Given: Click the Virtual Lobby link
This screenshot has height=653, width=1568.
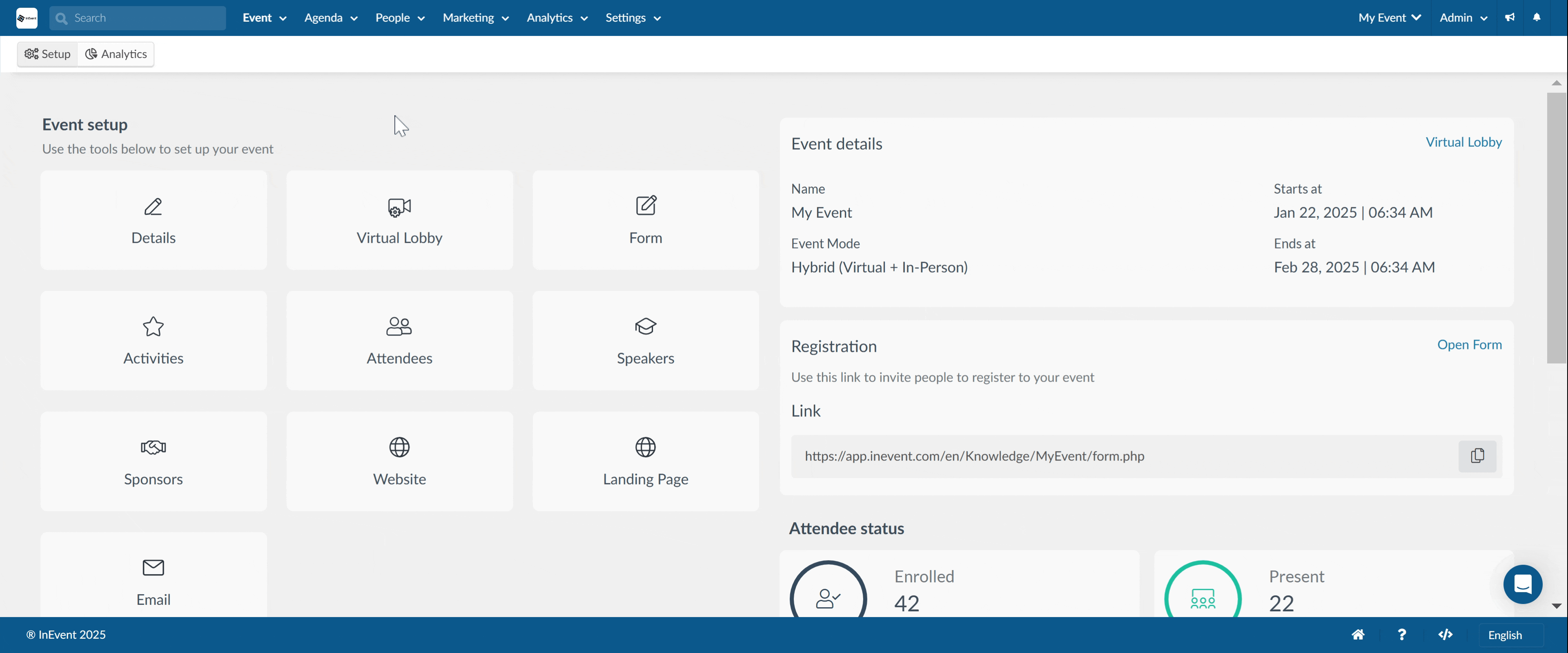Looking at the screenshot, I should (1463, 142).
